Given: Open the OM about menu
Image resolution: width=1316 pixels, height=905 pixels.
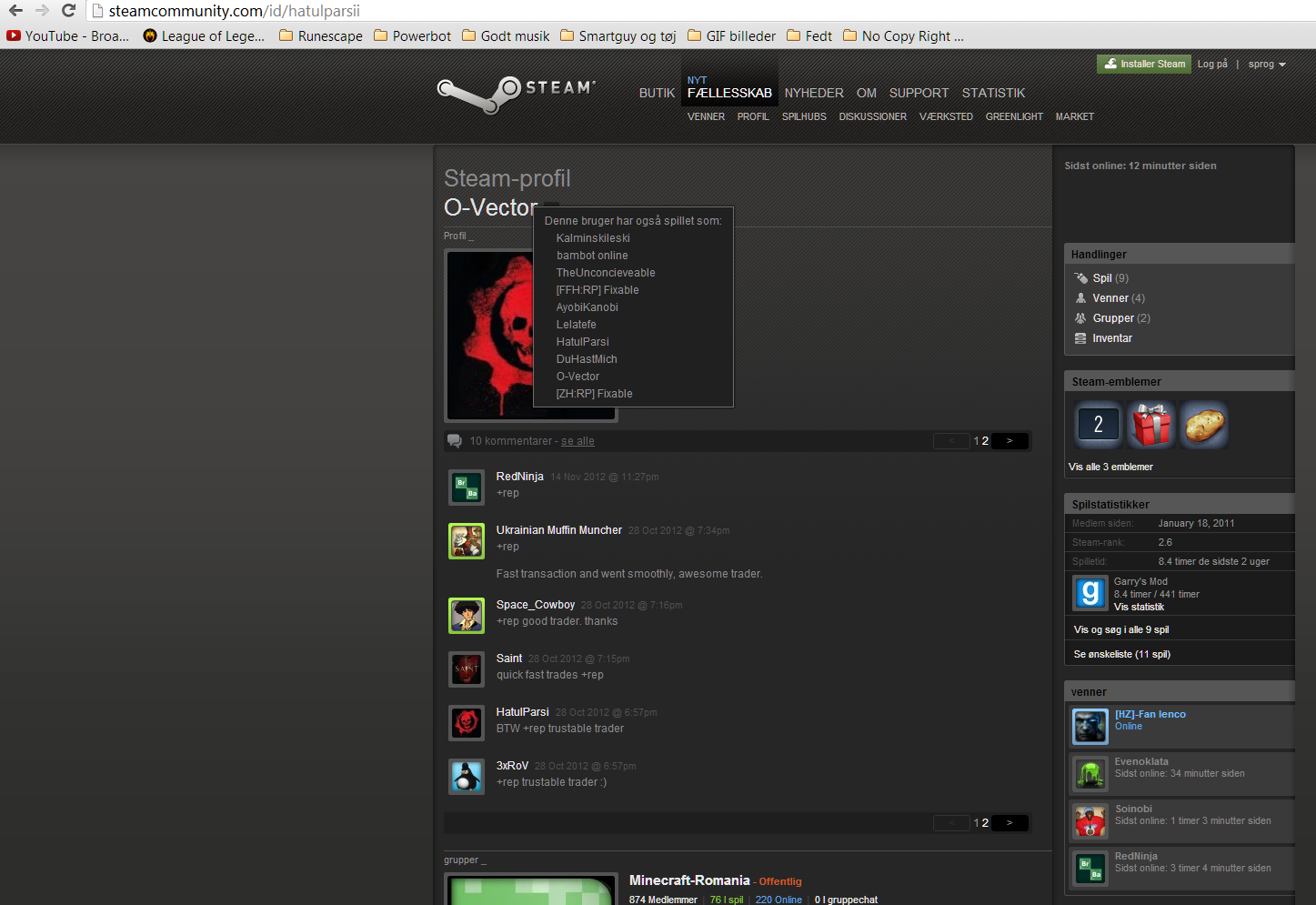Looking at the screenshot, I should [867, 93].
